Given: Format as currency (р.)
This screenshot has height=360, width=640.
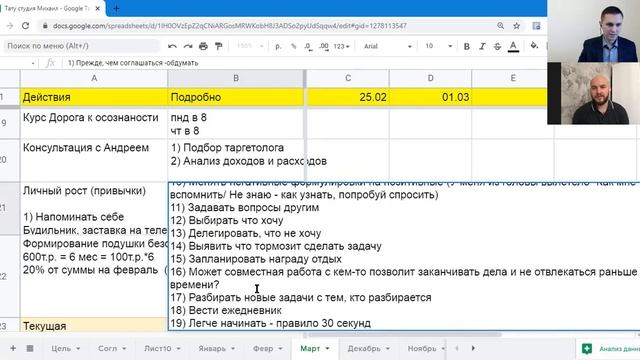Looking at the screenshot, I should (x=278, y=46).
